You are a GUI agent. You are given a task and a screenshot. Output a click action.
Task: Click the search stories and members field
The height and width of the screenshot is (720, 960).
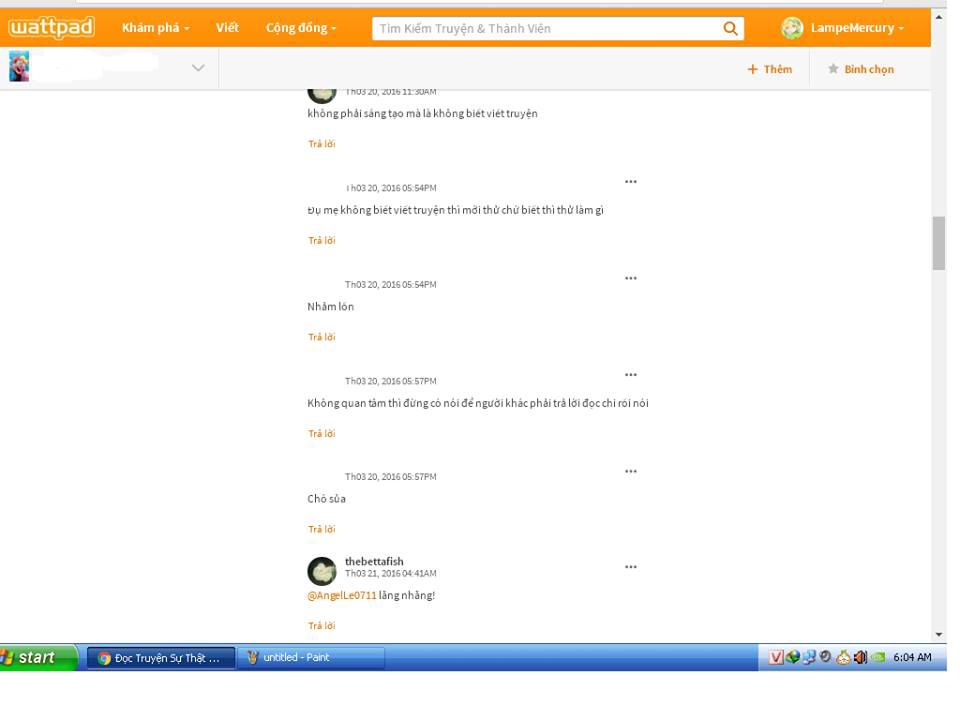[x=545, y=29]
